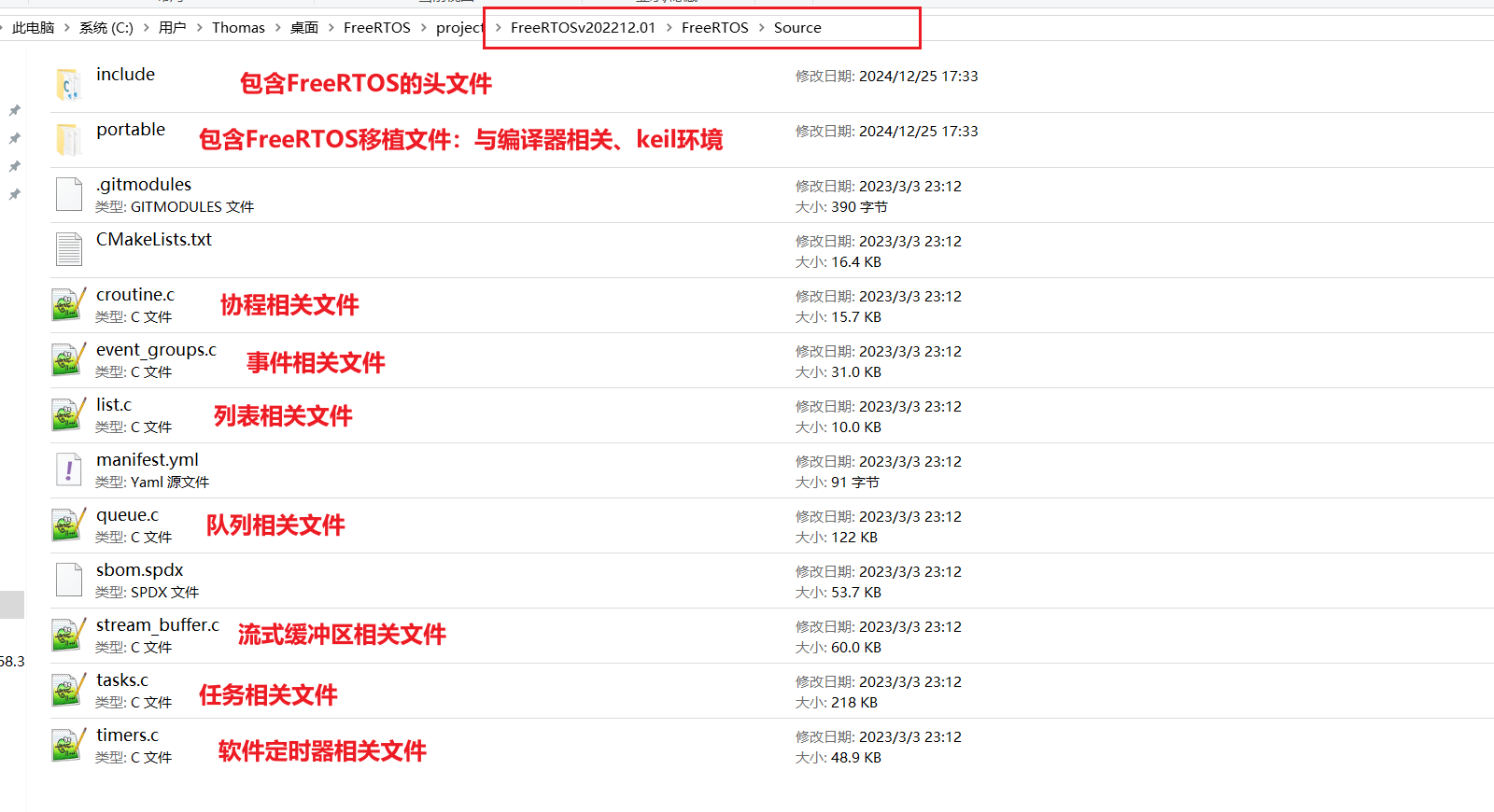Click the Yaml 源文件 type label
Screen dimensions: 1494x812
click(170, 483)
